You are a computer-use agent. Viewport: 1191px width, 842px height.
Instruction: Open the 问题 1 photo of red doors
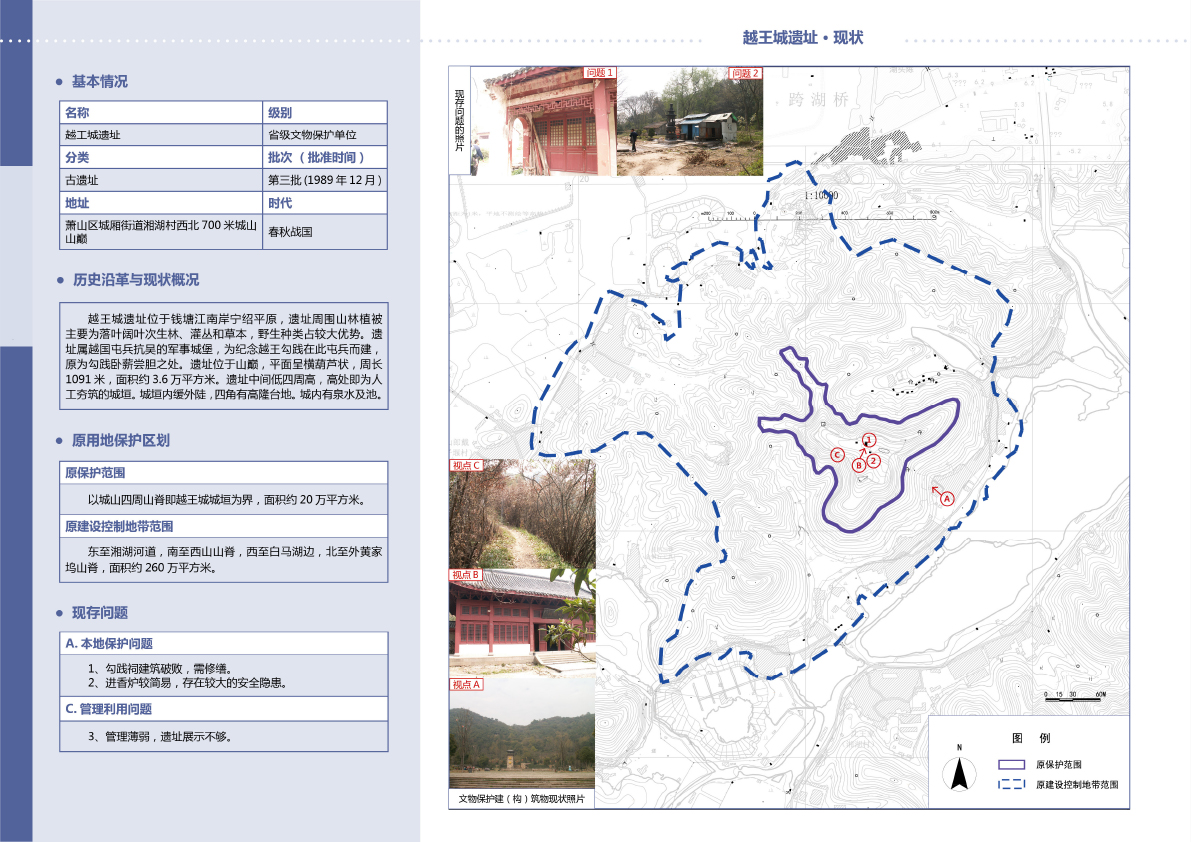click(x=543, y=121)
